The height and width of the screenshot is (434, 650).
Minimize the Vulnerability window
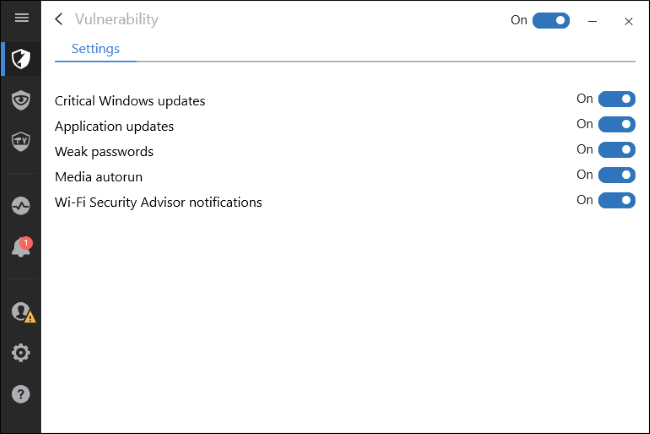[x=593, y=20]
